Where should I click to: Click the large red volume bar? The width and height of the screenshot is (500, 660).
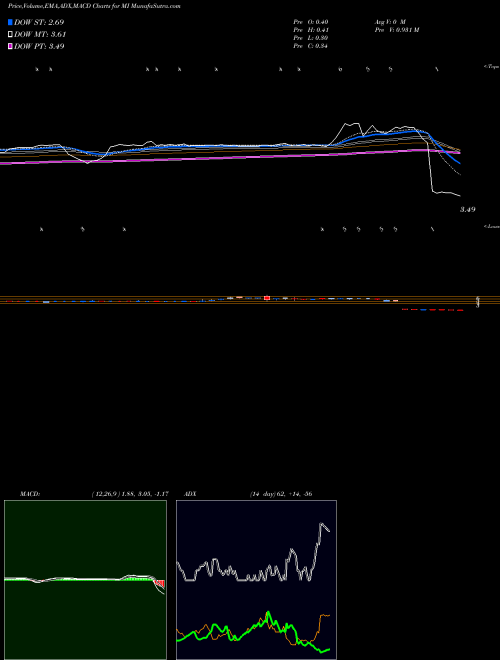267,298
